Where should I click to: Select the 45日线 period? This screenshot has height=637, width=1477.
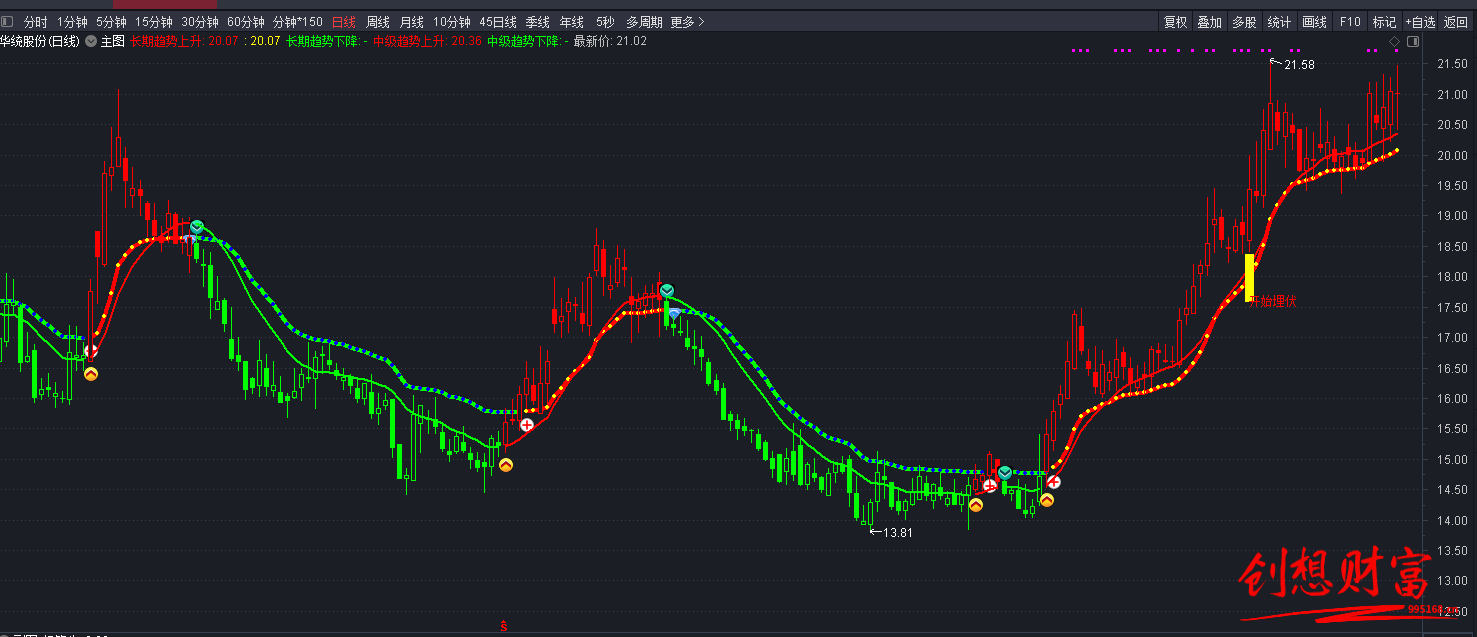pos(498,22)
